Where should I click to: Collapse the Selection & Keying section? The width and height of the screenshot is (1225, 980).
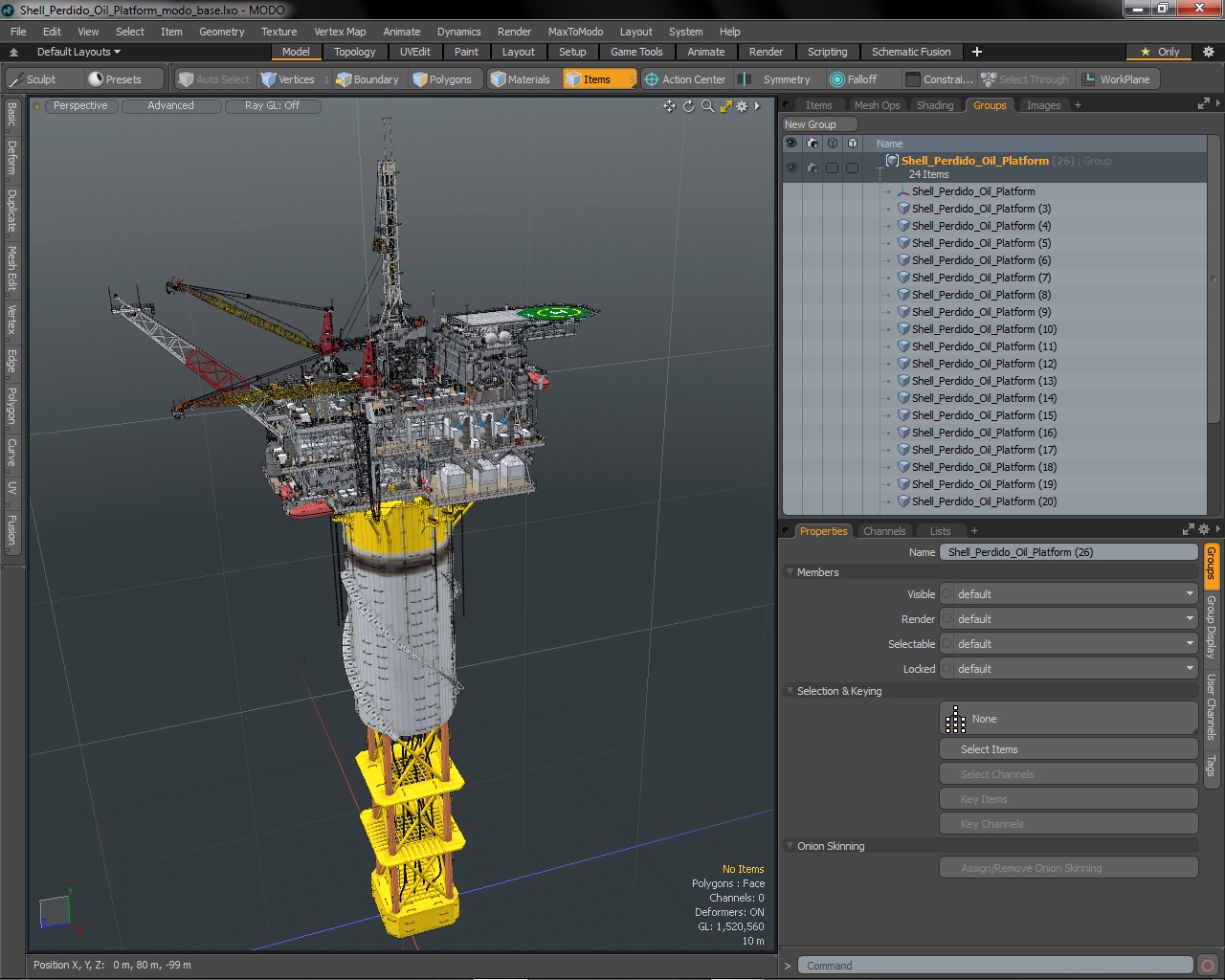tap(791, 691)
